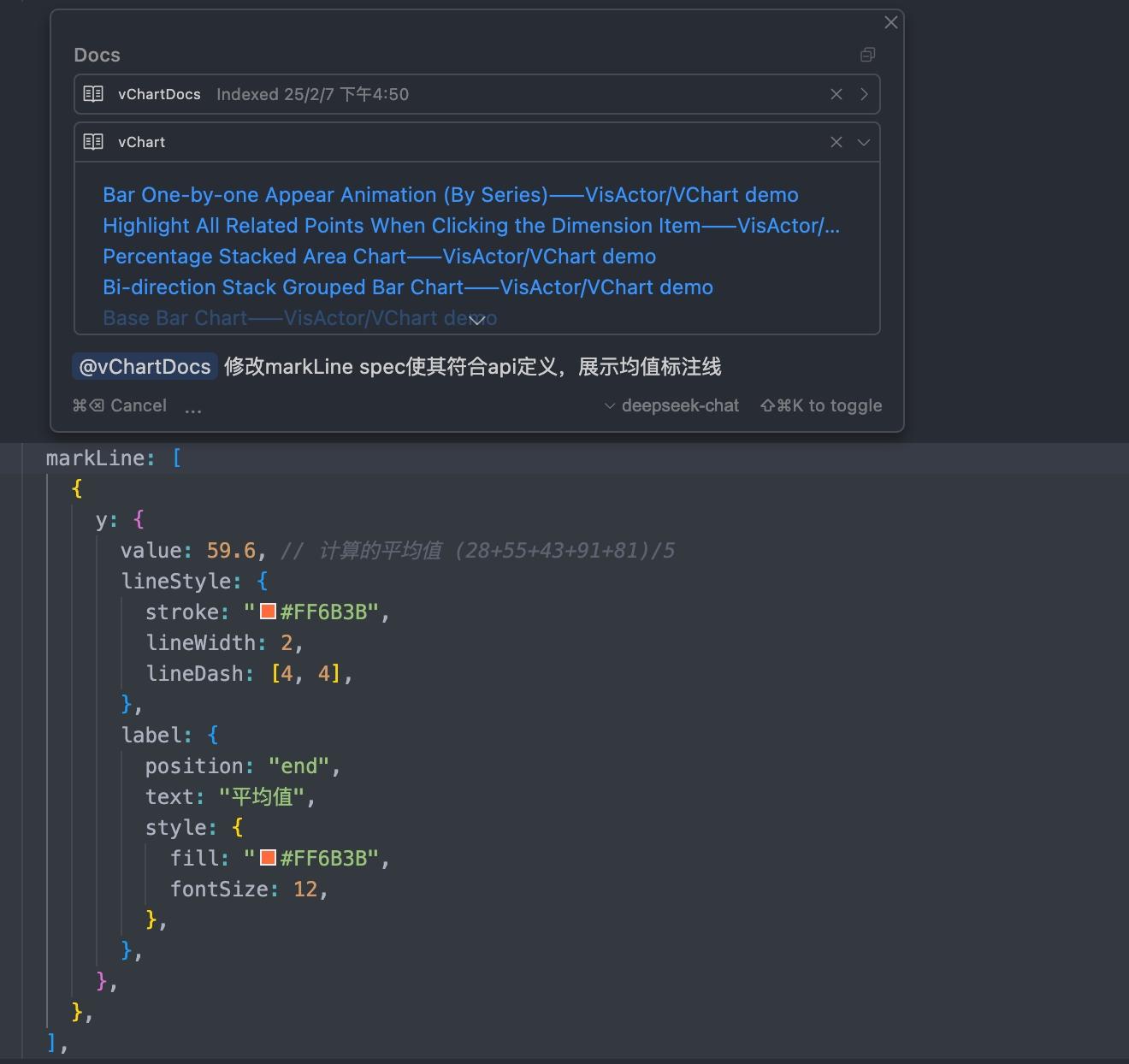Remove the vChartDocs doc entry

pyautogui.click(x=836, y=94)
